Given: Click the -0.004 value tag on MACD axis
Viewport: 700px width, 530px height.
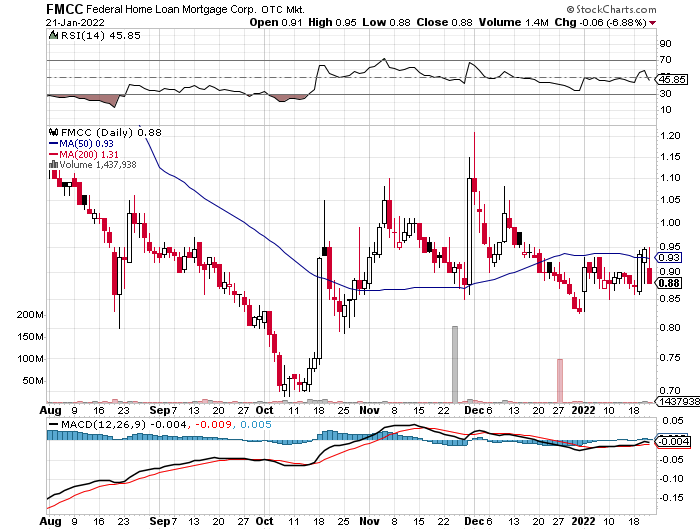Looking at the screenshot, I should [x=673, y=442].
